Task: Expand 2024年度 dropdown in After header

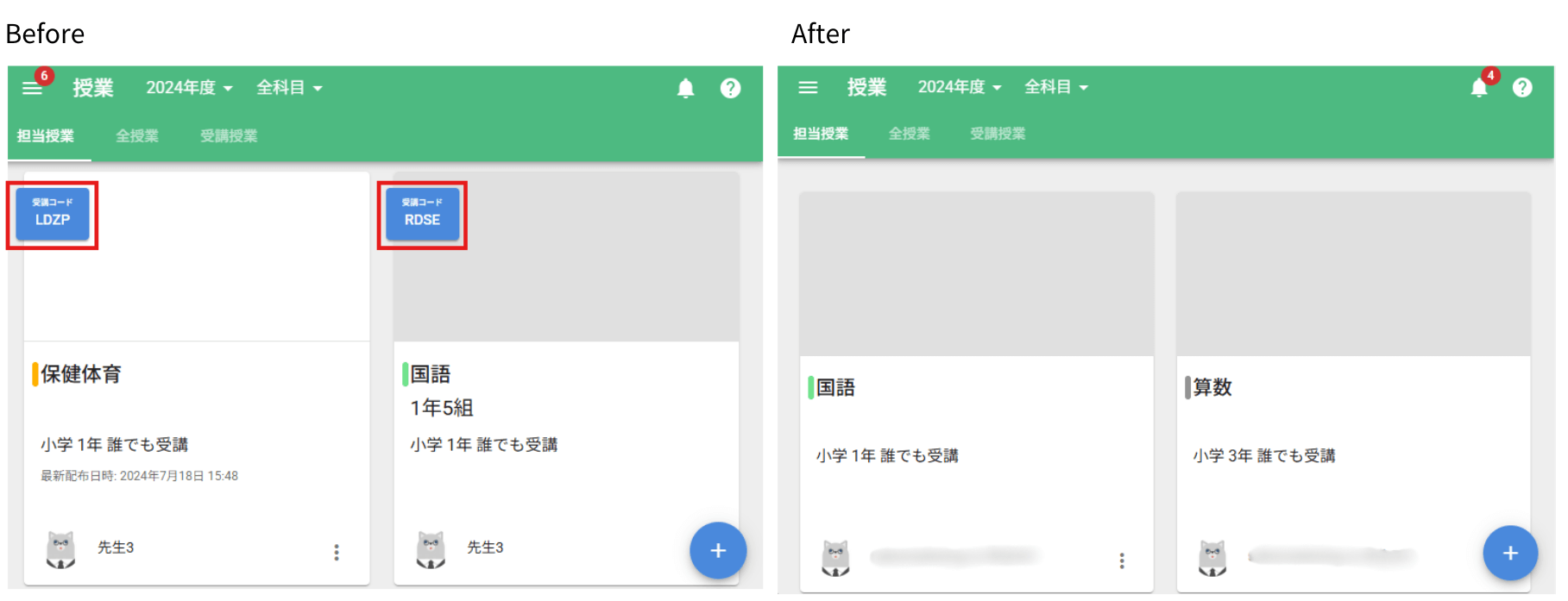Action: 960,87
